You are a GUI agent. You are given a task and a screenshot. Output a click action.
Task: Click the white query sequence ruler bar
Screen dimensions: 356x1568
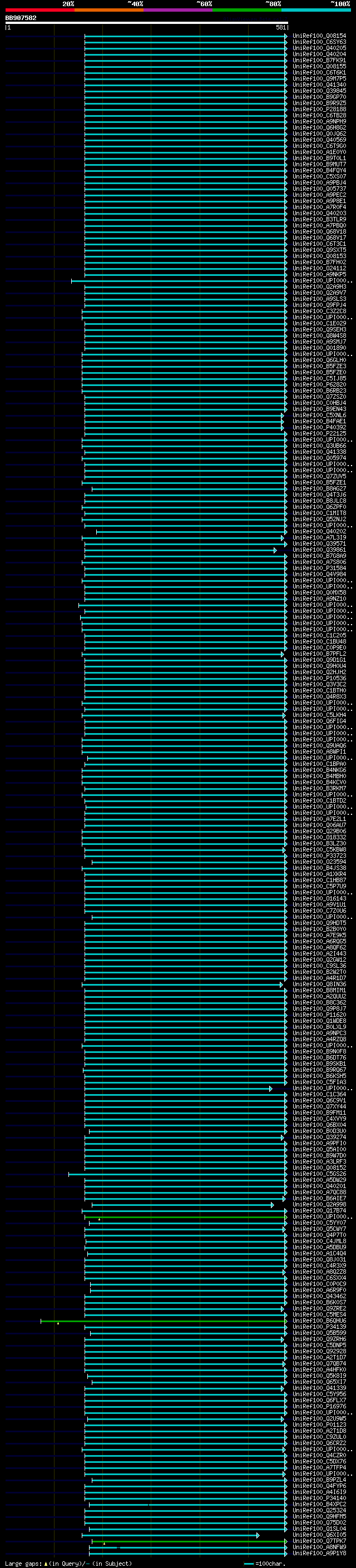coord(146,23)
